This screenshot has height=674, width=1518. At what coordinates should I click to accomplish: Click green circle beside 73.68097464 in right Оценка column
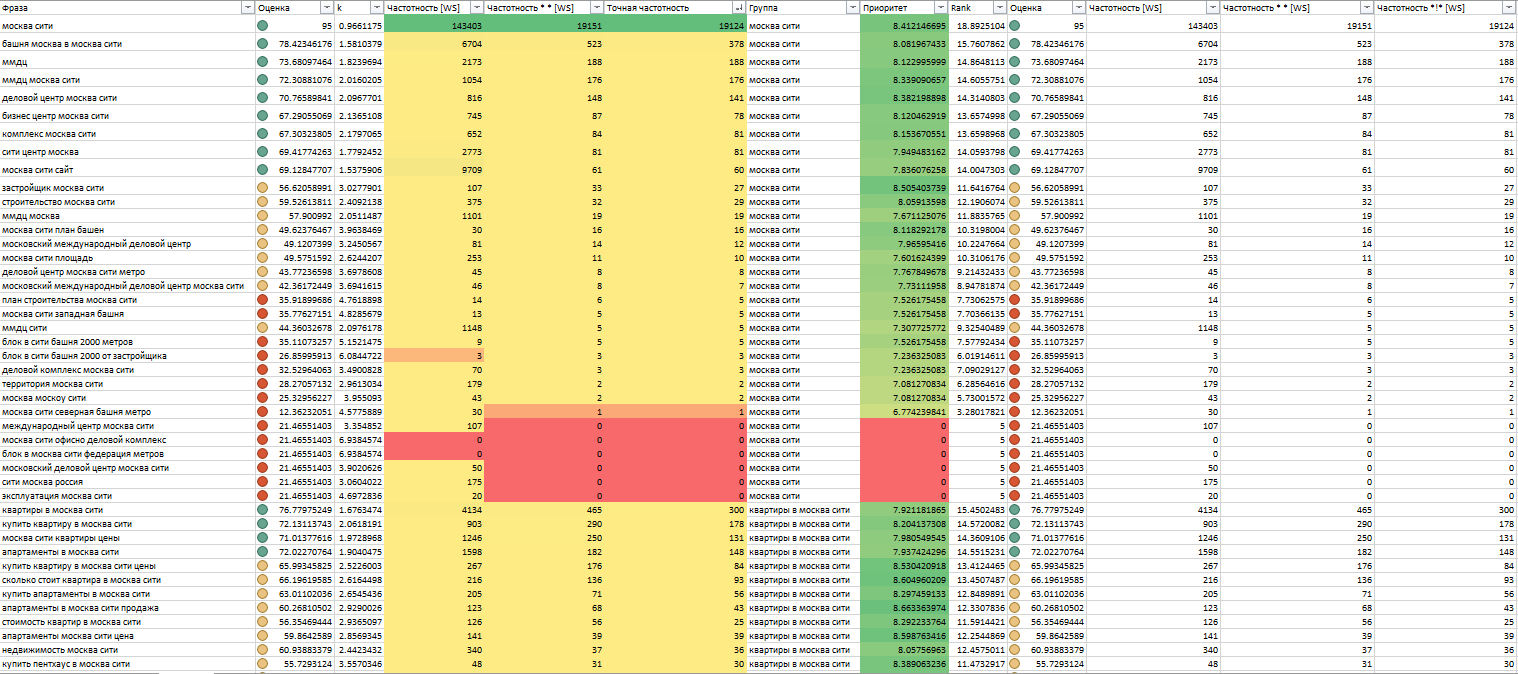pyautogui.click(x=1015, y=62)
